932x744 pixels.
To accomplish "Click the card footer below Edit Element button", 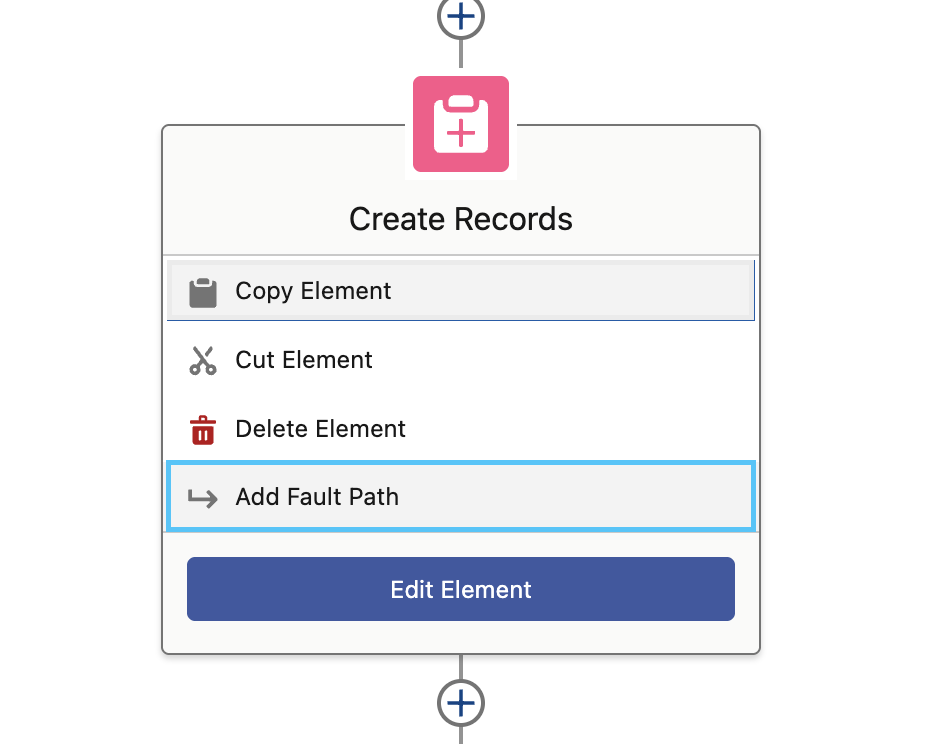I will [x=460, y=638].
